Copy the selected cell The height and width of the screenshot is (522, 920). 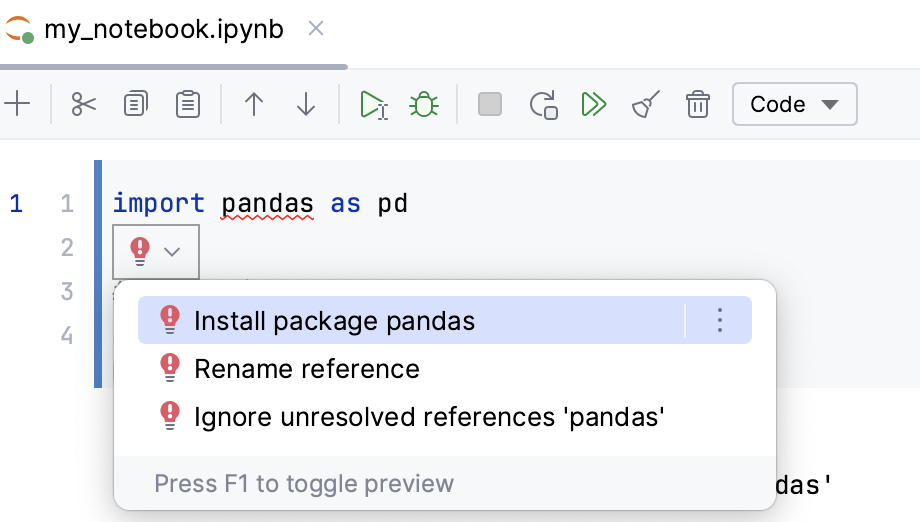point(136,104)
